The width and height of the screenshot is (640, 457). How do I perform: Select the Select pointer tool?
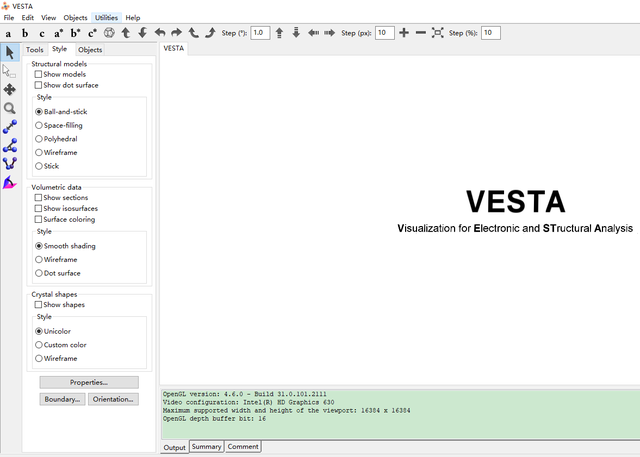click(10, 71)
